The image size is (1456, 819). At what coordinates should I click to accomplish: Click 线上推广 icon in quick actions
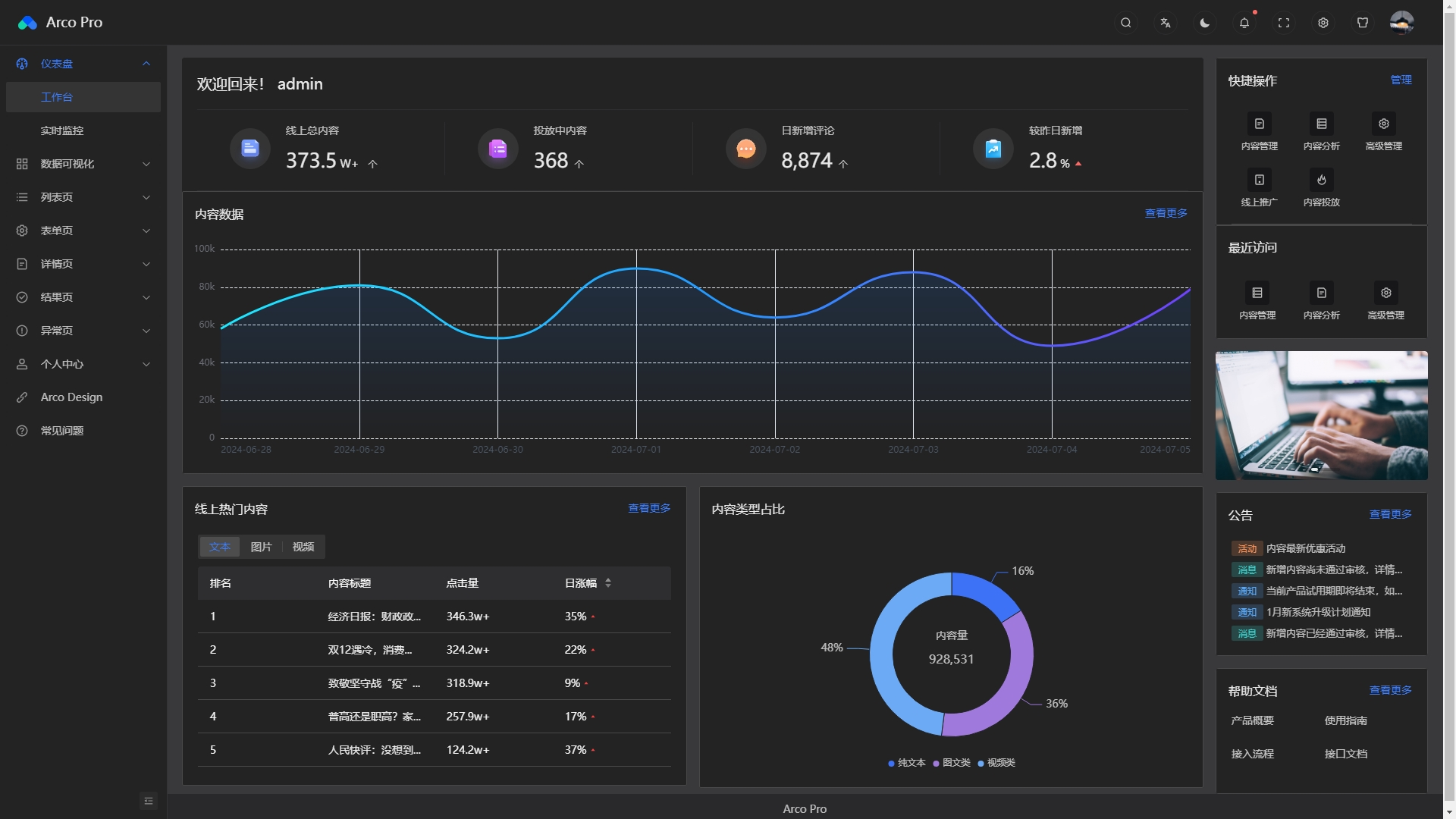coord(1259,180)
